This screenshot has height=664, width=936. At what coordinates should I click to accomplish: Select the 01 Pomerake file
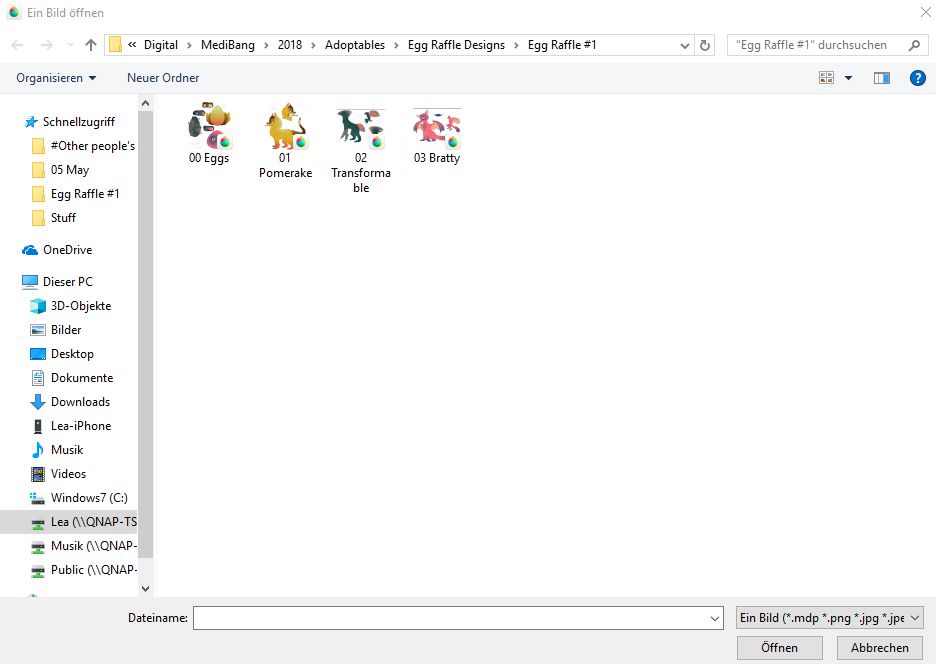click(285, 127)
